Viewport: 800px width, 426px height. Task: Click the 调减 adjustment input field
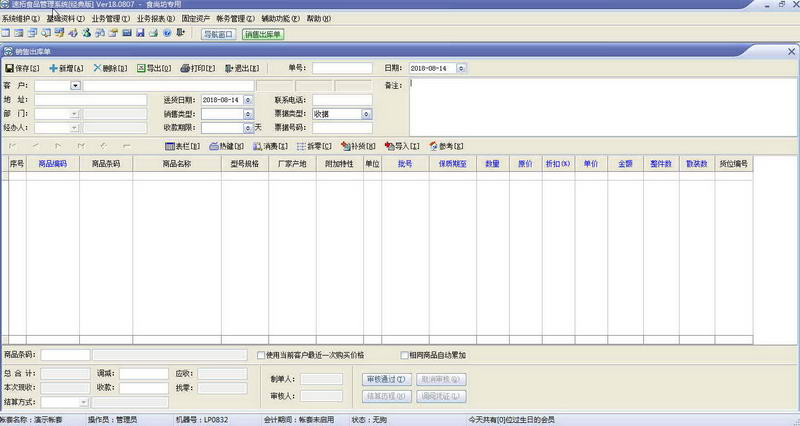(144, 374)
